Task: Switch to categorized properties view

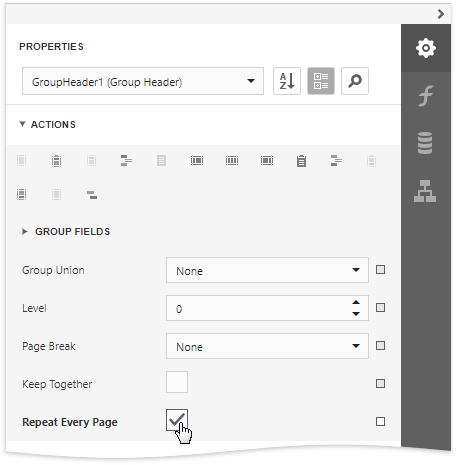Action: (321, 81)
